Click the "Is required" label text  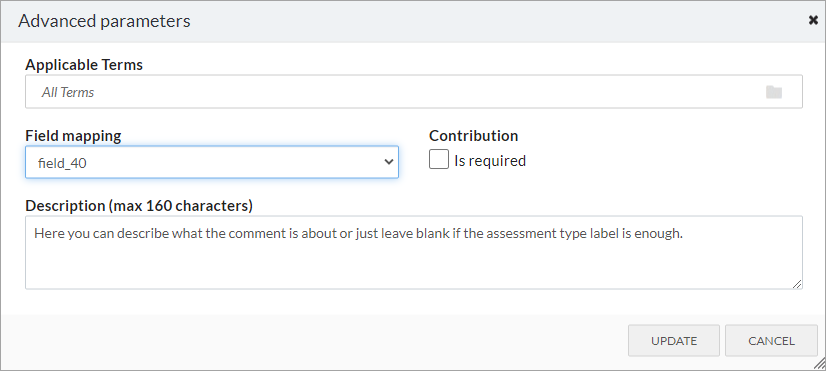(490, 161)
